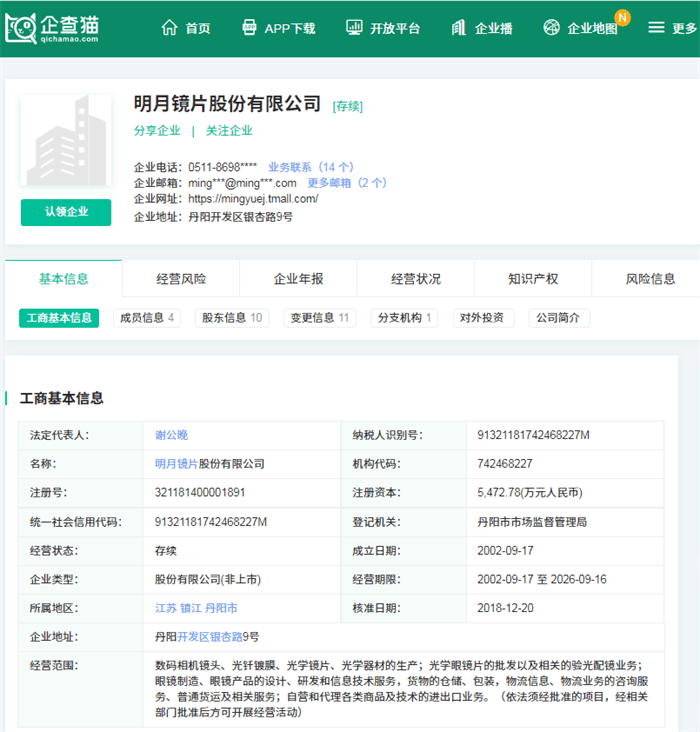Click 镇江 region link

click(191, 608)
